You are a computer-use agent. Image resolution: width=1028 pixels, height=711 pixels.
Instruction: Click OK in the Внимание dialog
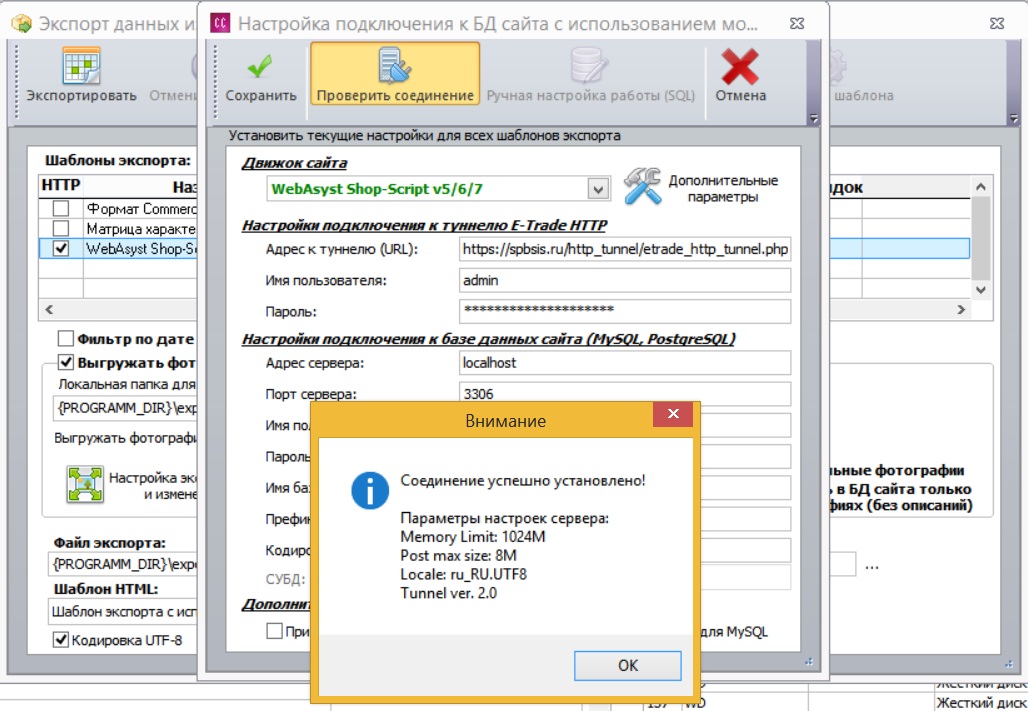(627, 665)
